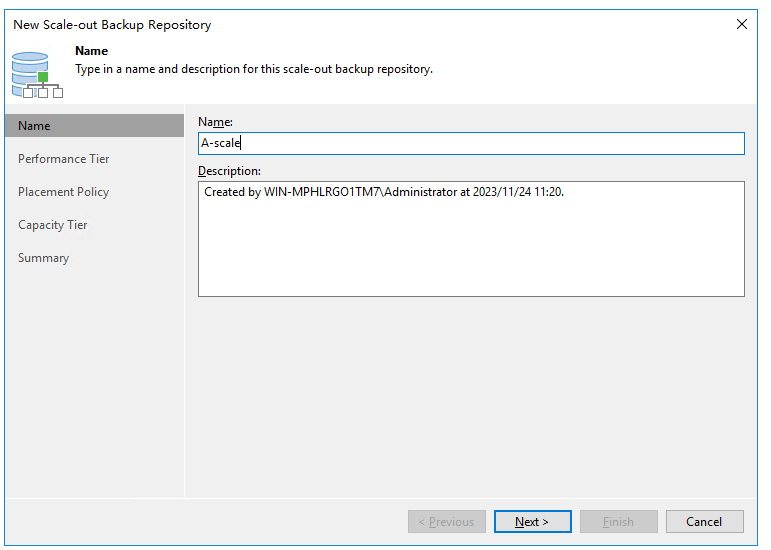Select the Name step in wizard sidebar
The image size is (771, 550).
pyautogui.click(x=94, y=126)
